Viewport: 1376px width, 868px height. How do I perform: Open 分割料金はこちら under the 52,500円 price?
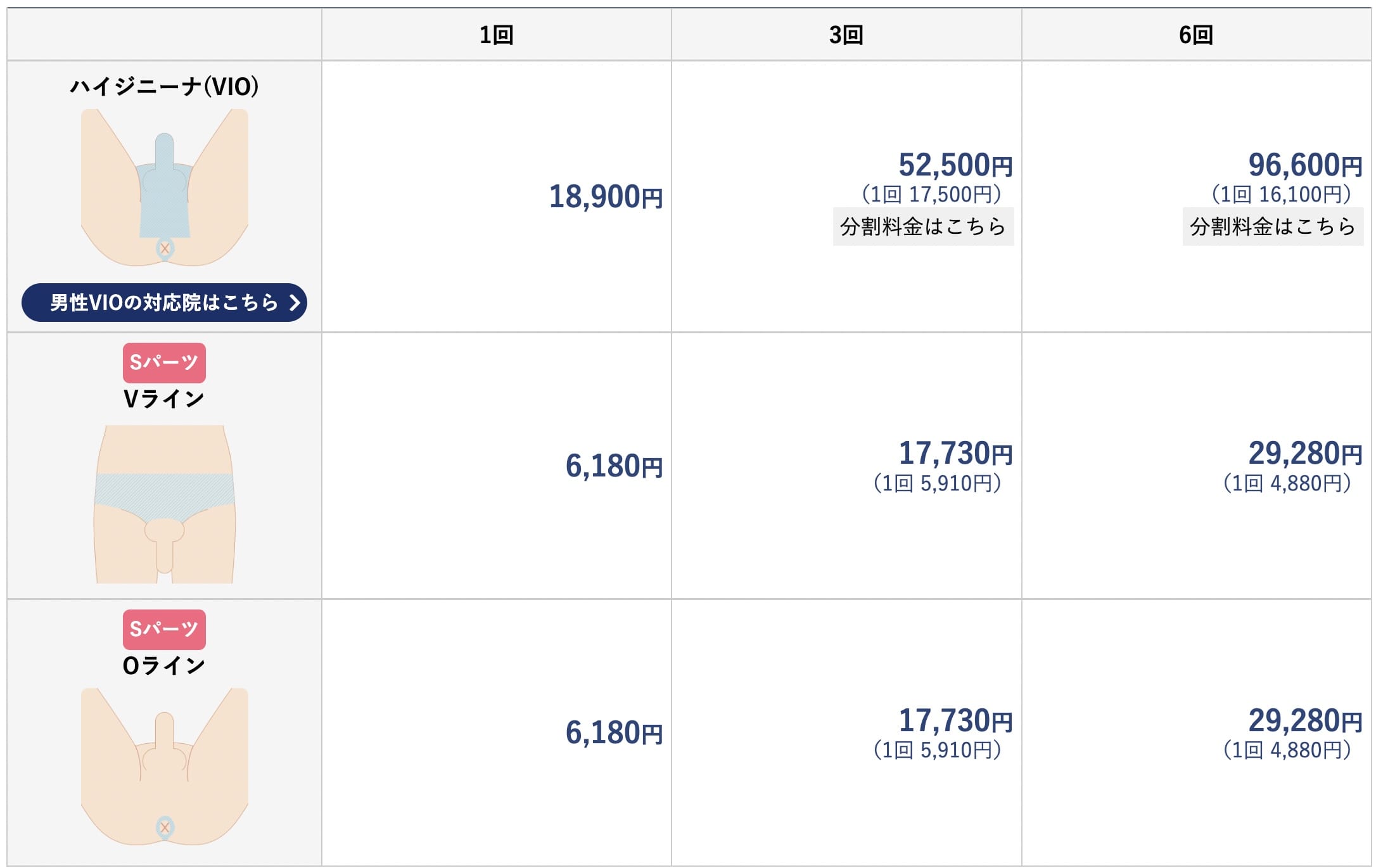click(x=922, y=226)
